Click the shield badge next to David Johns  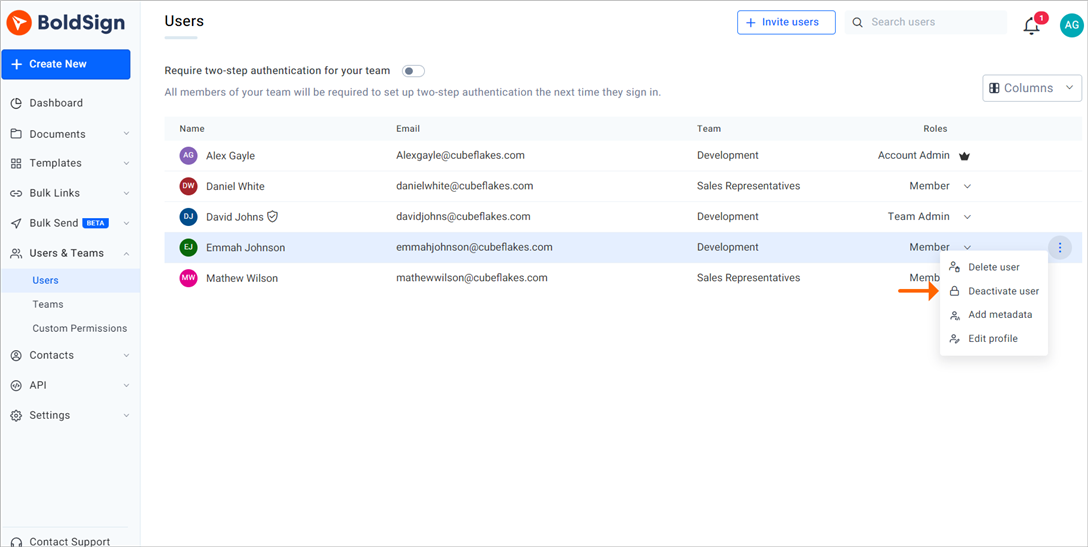point(272,216)
